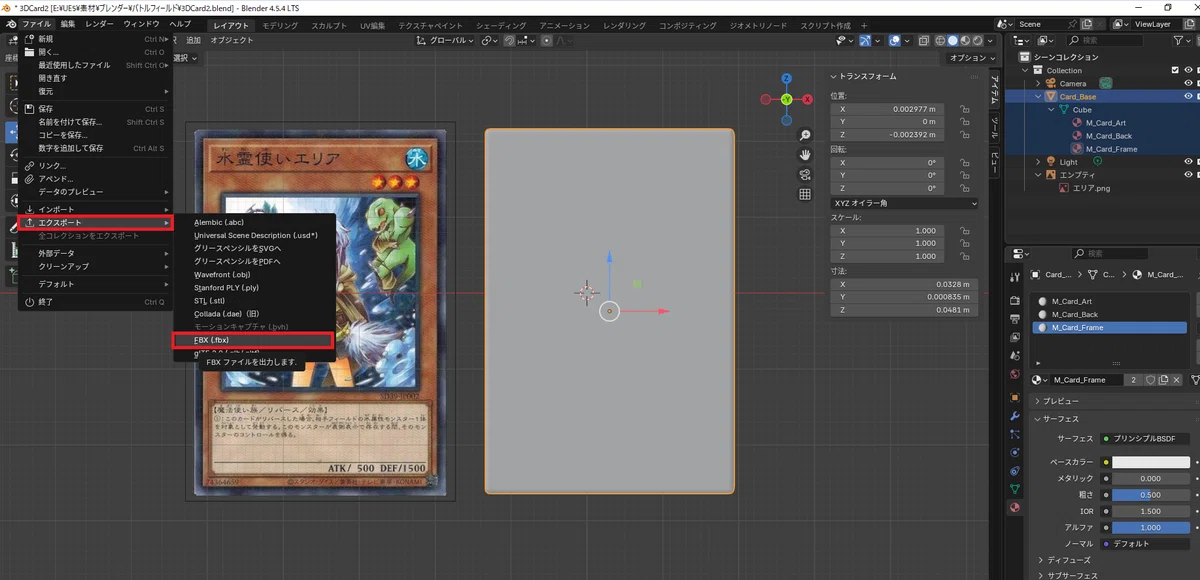
Task: Switch to the アイテム sidebar tab
Action: [994, 87]
